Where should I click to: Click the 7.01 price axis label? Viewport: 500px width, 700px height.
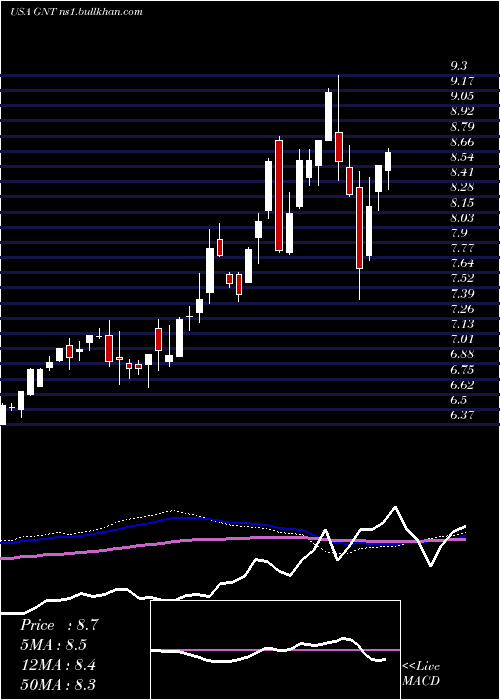tap(462, 339)
